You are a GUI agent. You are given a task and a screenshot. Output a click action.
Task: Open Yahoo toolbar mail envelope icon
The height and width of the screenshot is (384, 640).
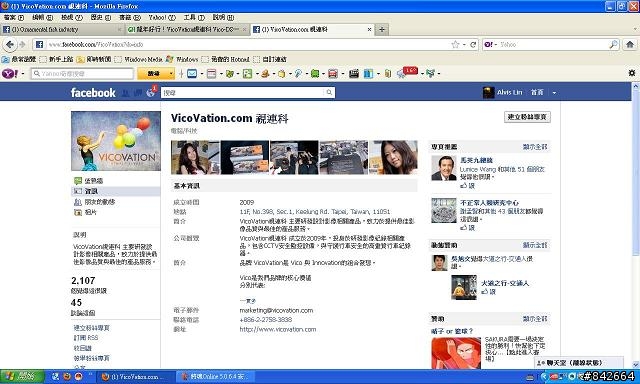pos(192,73)
